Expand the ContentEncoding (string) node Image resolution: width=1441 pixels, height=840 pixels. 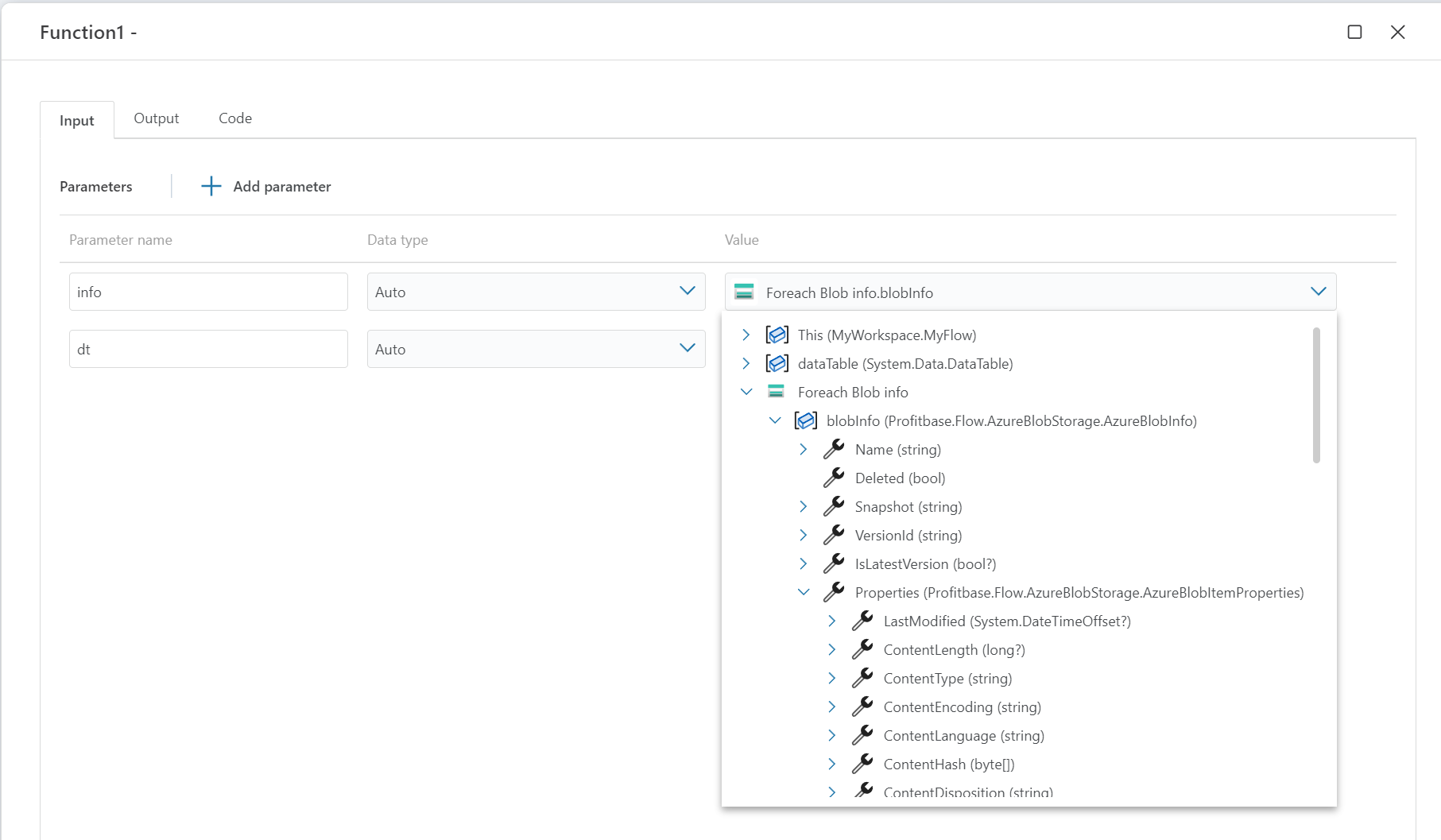point(832,706)
